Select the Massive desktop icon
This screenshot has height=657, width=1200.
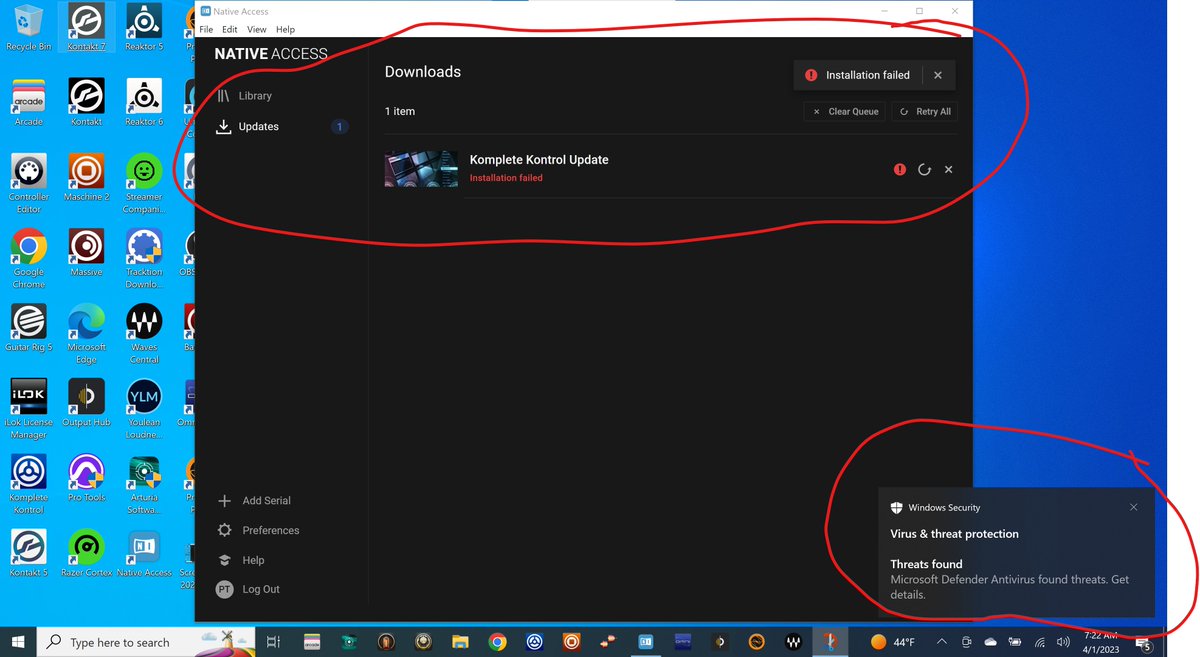pos(86,252)
